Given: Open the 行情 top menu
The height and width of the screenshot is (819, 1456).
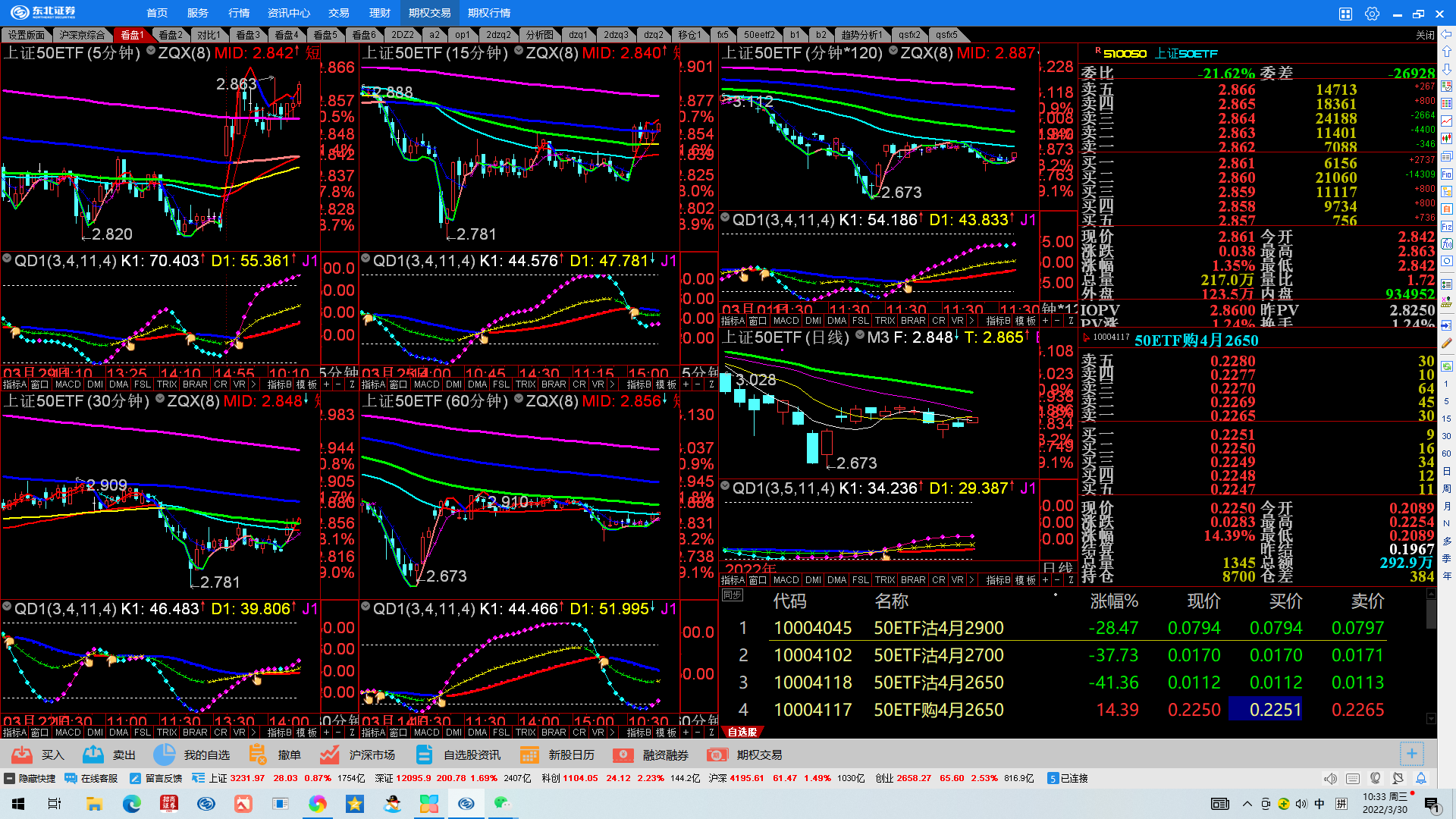Looking at the screenshot, I should [x=239, y=13].
